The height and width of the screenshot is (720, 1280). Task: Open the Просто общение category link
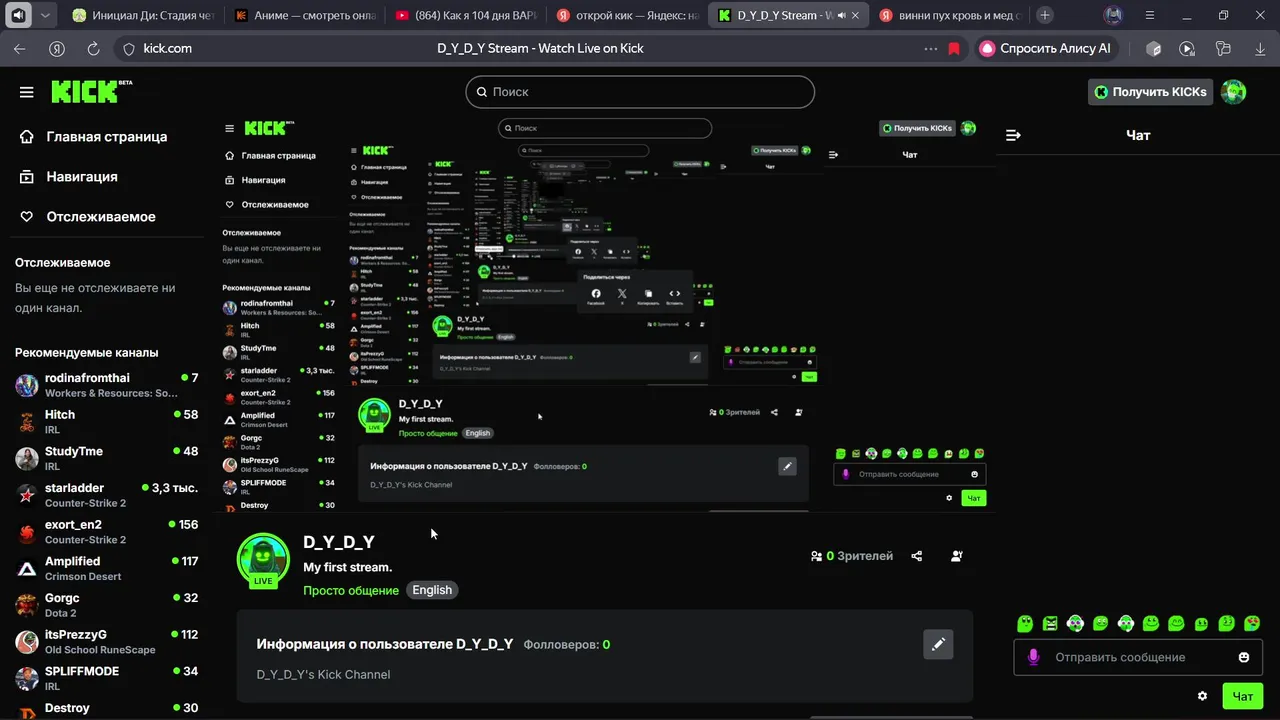(x=351, y=590)
